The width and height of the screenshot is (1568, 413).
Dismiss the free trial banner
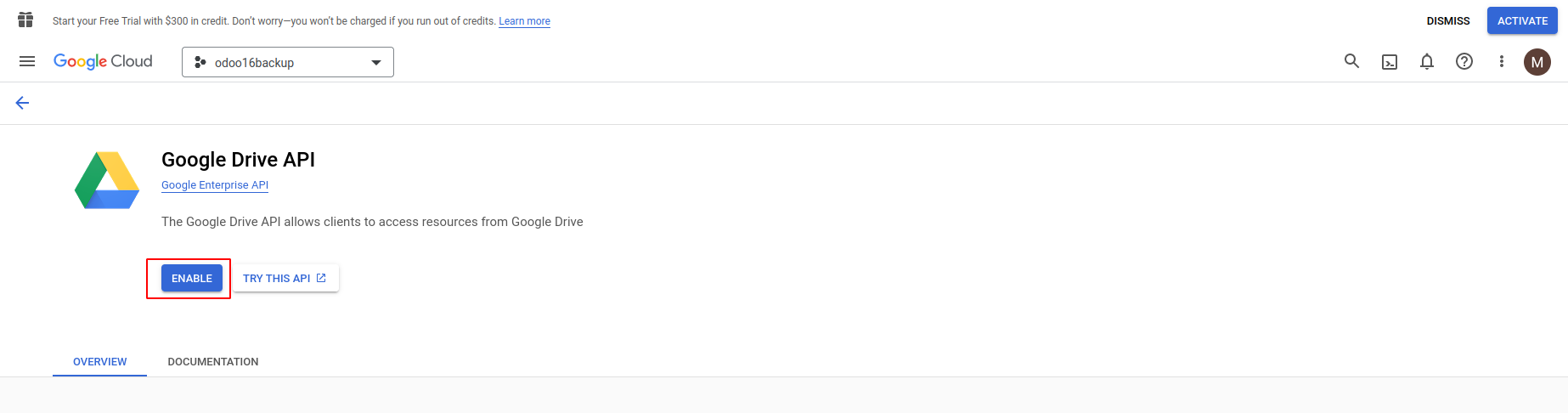1448,21
